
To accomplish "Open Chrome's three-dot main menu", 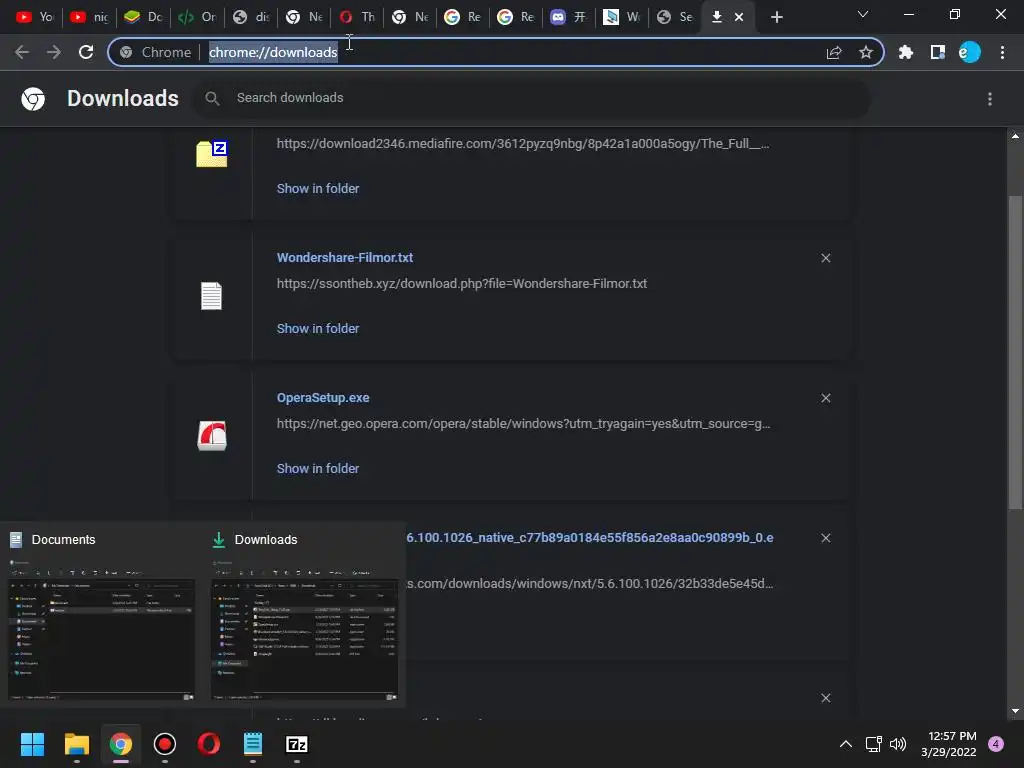I will click(1002, 52).
